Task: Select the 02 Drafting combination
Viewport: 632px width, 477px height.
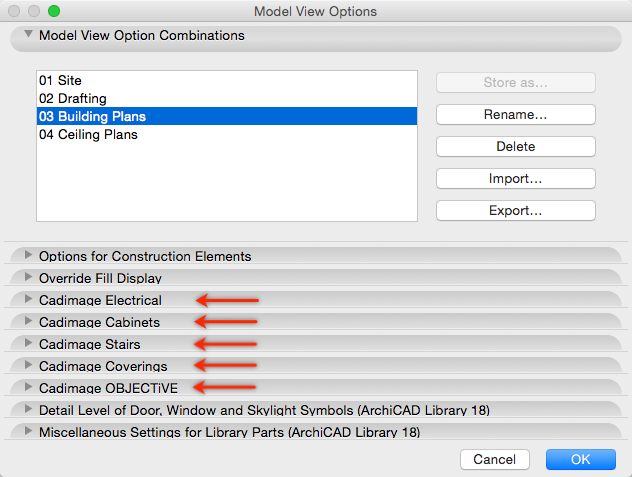Action: click(x=227, y=98)
